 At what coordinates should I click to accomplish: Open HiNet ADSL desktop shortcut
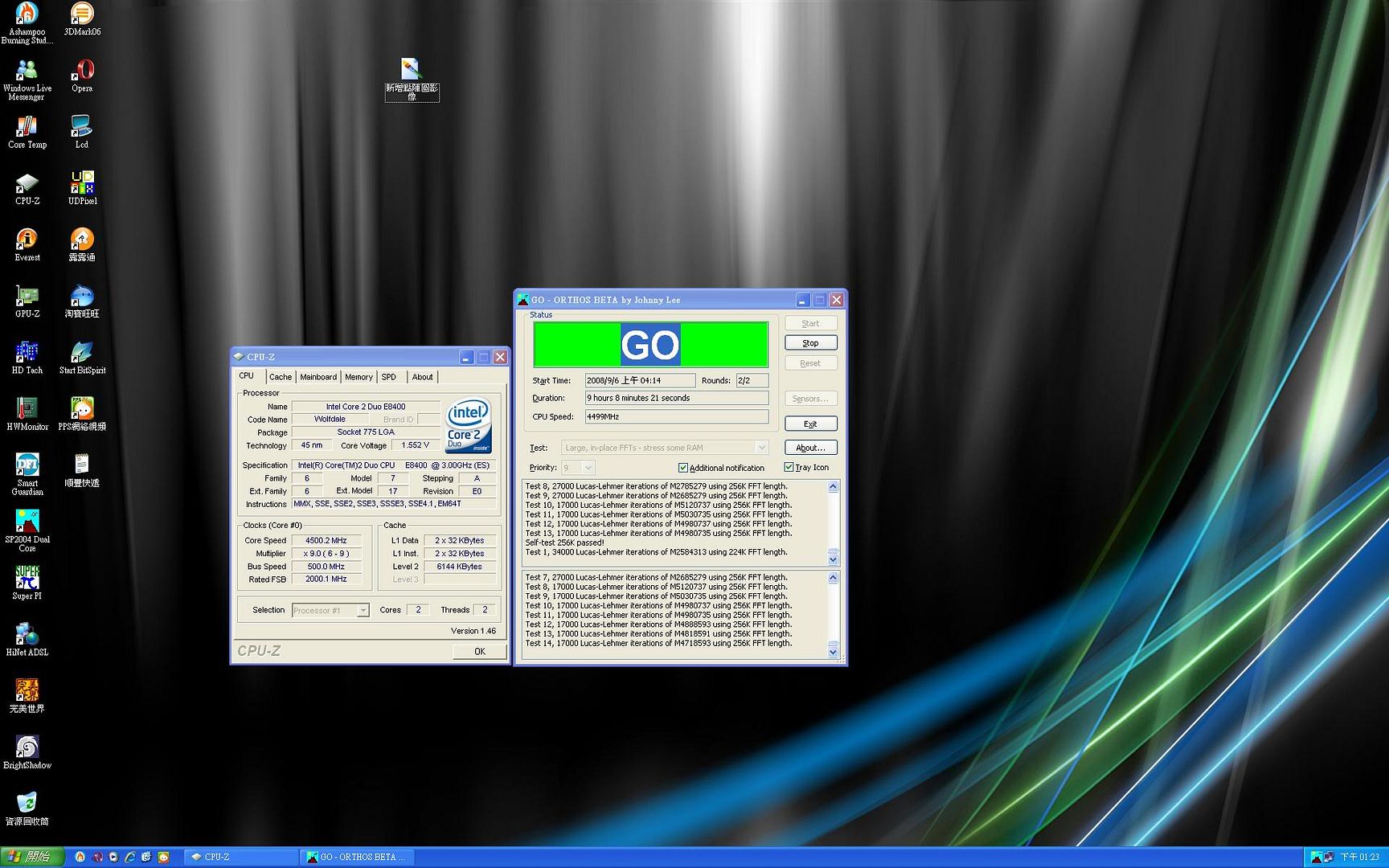[27, 640]
